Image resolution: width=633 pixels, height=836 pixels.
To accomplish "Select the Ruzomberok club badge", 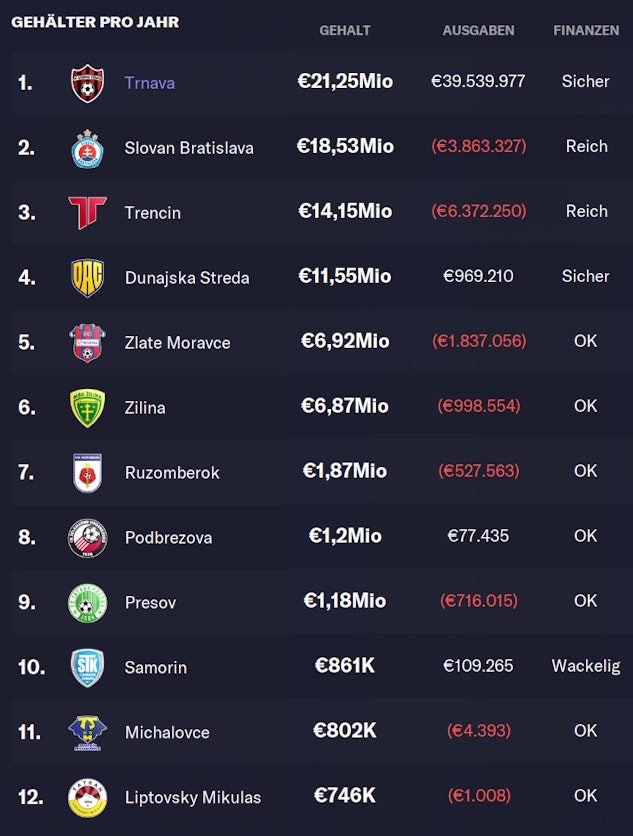I will (x=87, y=472).
